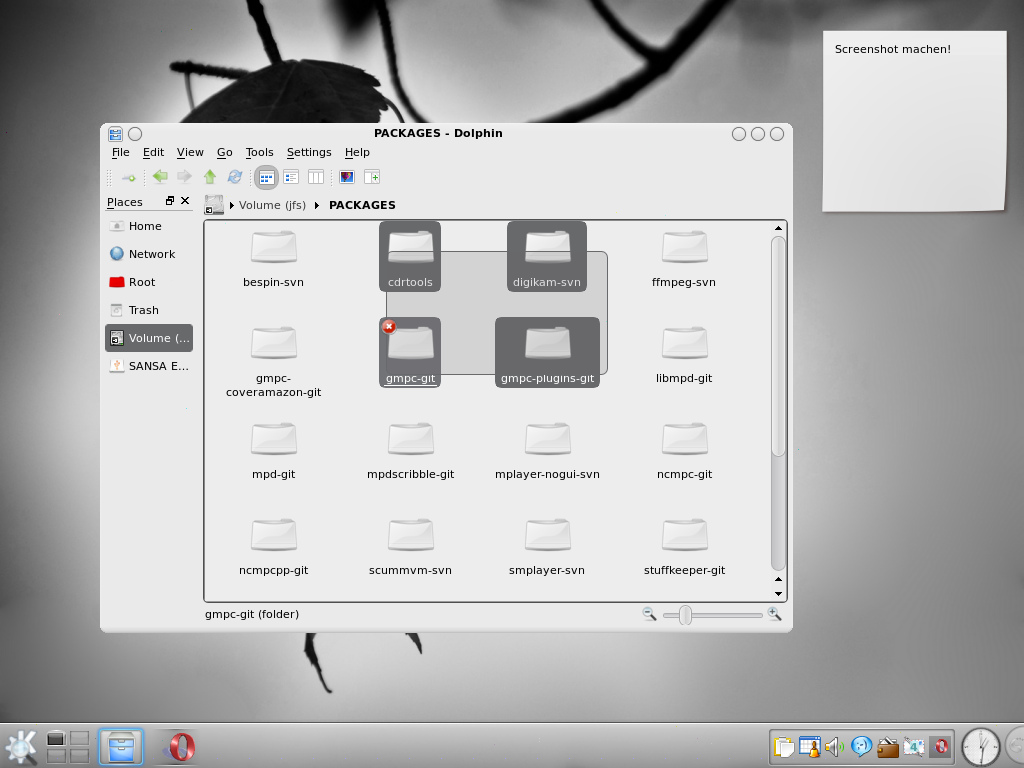Select the ncmpc-git folder

pos(684,451)
